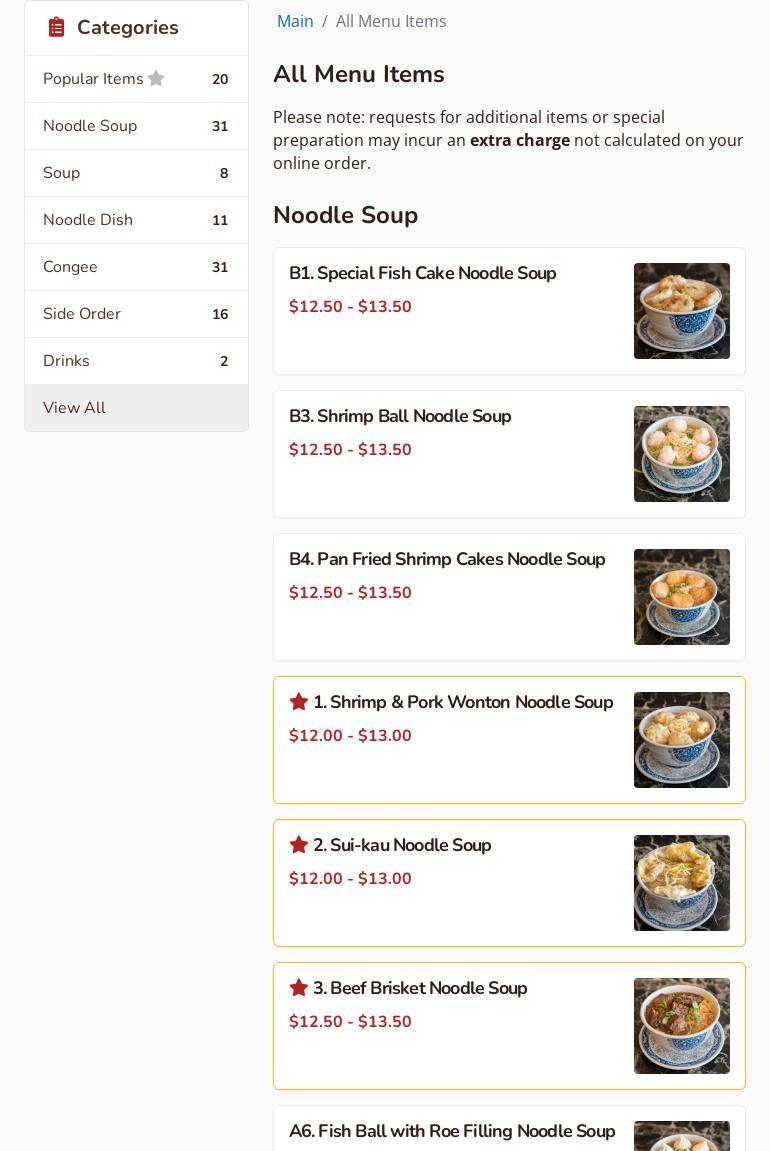
Task: Open the Noodle Dish category
Action: (88, 220)
